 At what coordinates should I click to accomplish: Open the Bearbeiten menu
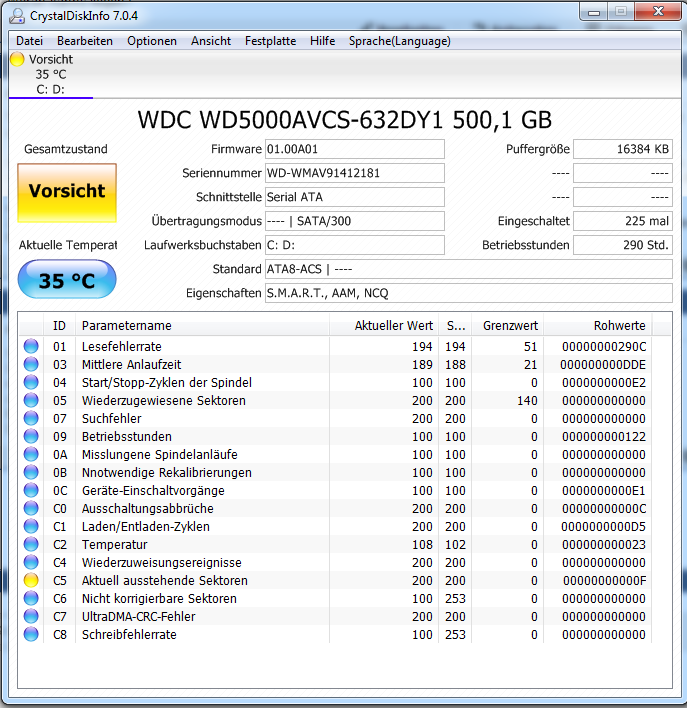pos(85,41)
